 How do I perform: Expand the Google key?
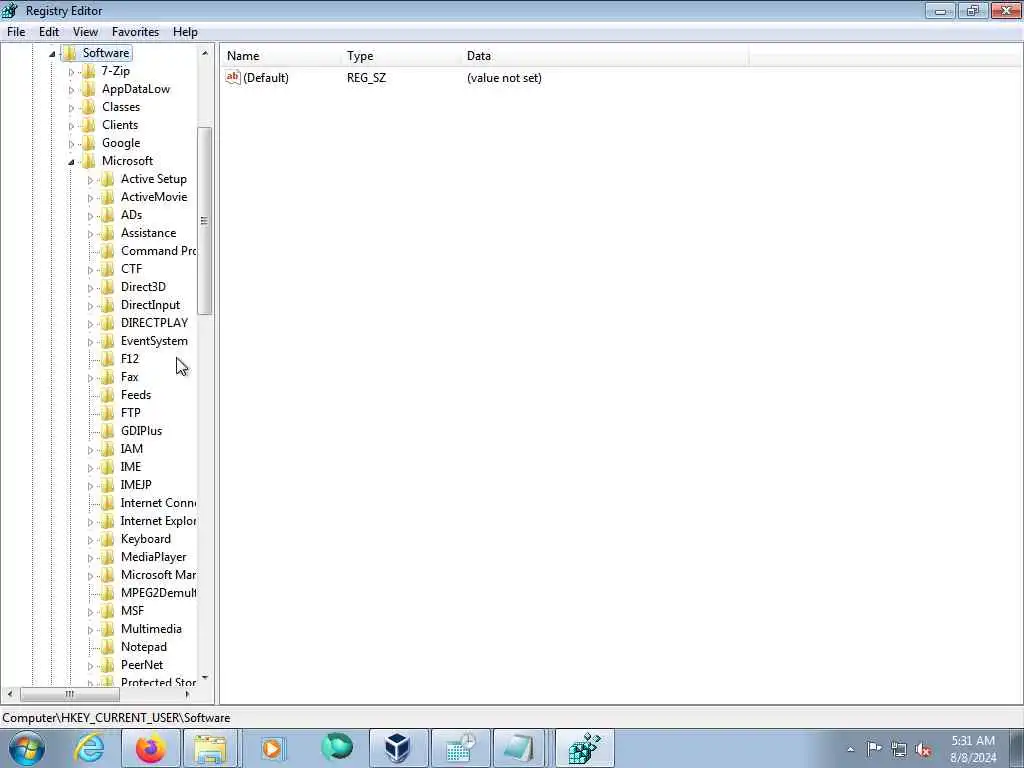tap(71, 143)
